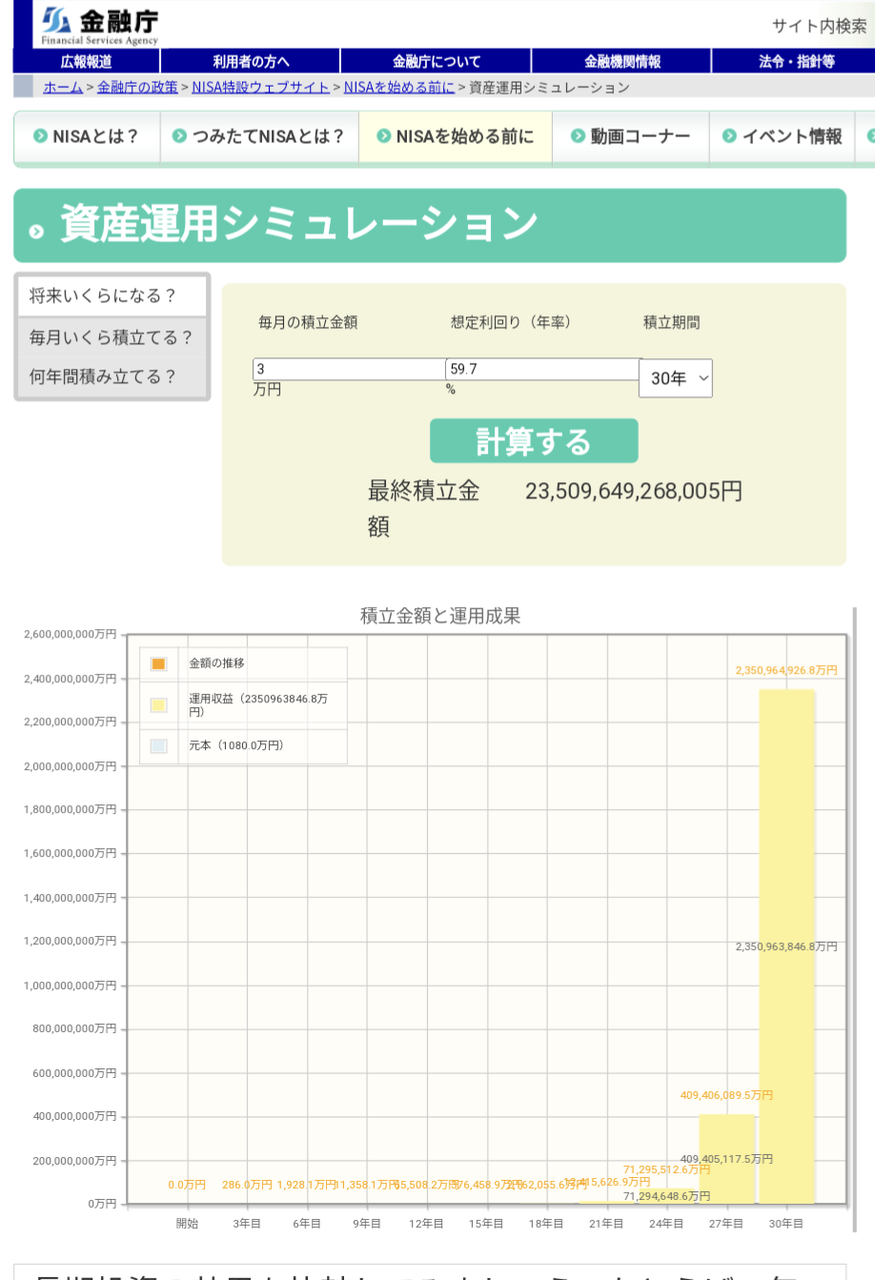Select the NISAを始める前に tab

[x=455, y=137]
